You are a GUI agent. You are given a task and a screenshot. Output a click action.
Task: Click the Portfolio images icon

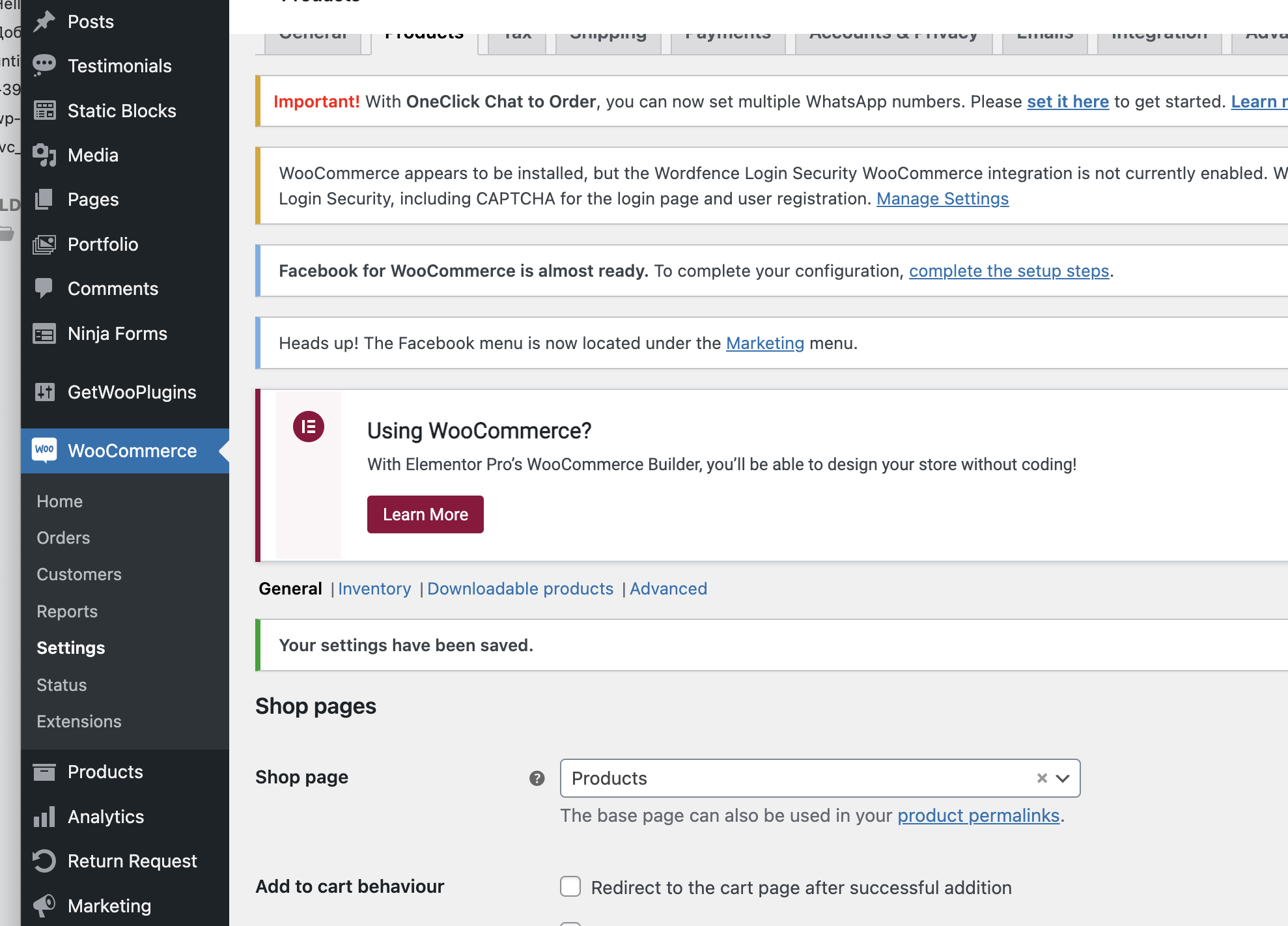[44, 244]
